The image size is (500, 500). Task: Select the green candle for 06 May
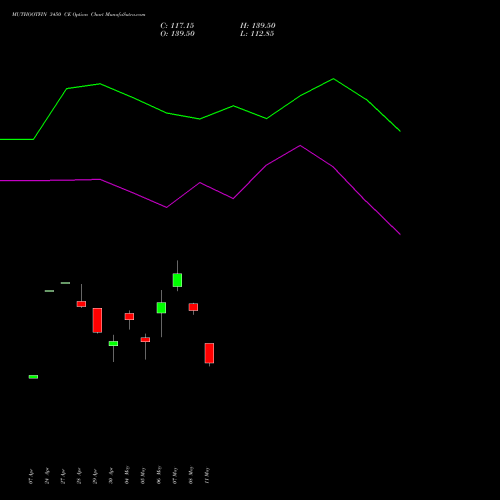coord(161,308)
